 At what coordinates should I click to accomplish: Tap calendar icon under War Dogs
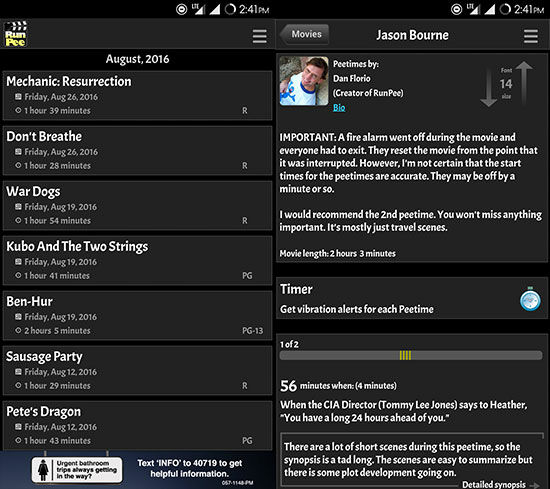(x=18, y=207)
